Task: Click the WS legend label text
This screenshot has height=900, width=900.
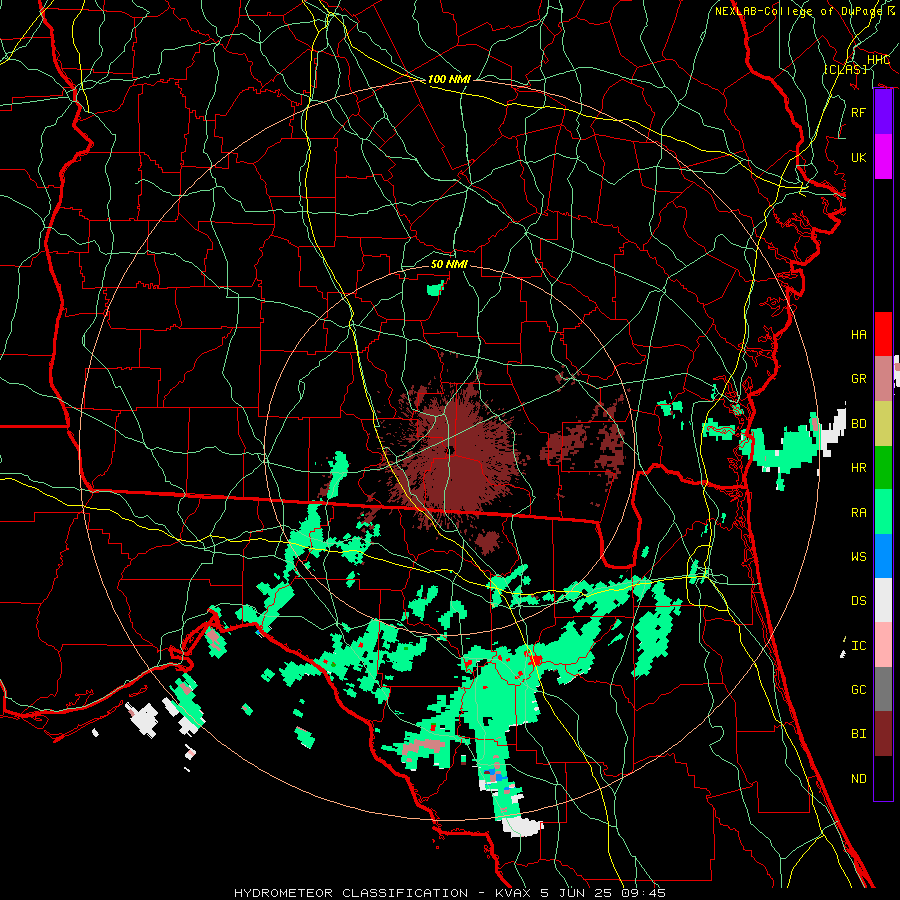Action: click(859, 556)
